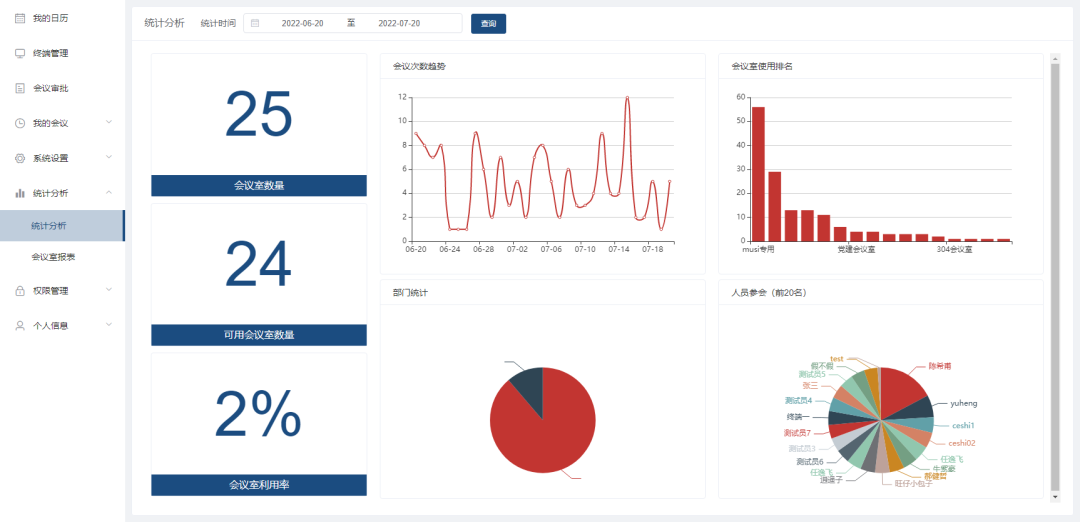Viewport: 1080px width, 522px height.
Task: Click the person icon for 个人信息
Action: click(20, 325)
